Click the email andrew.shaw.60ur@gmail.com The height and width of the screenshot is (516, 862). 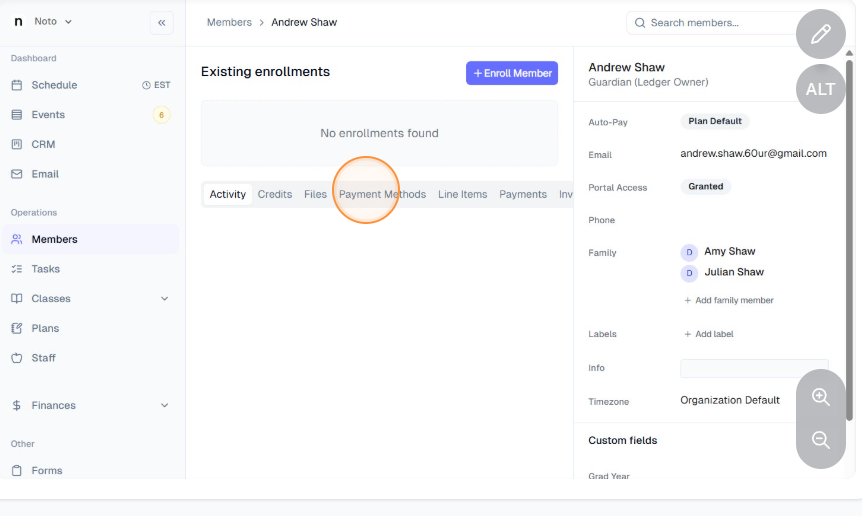(x=753, y=154)
